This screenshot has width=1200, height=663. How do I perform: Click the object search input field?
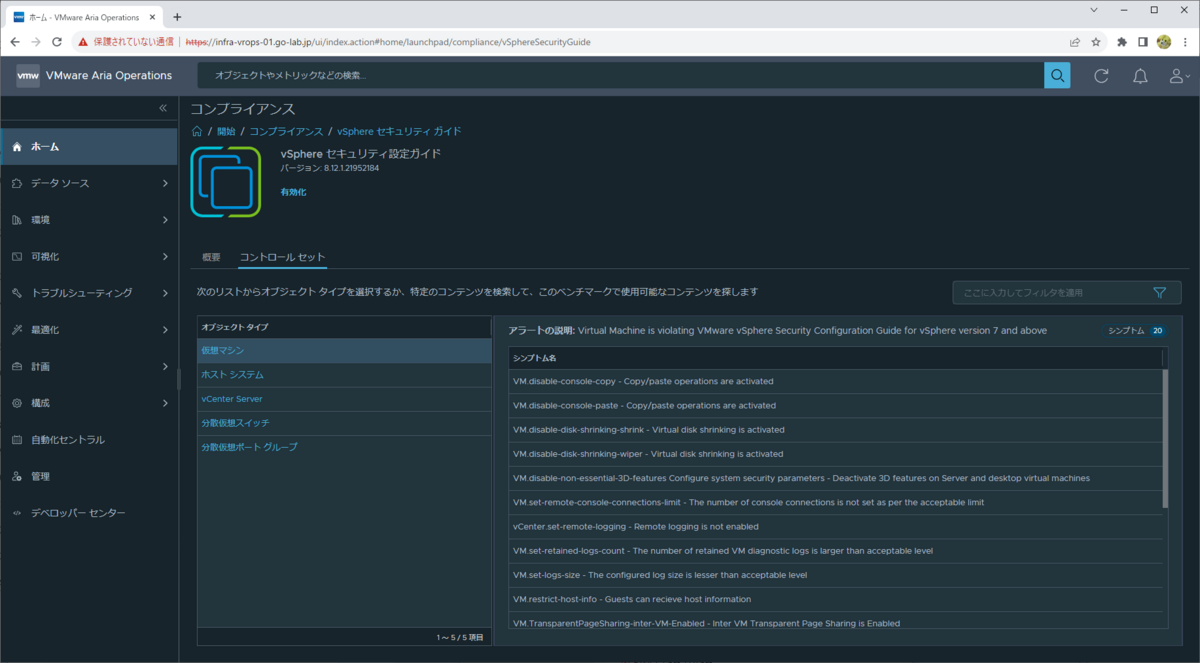(x=620, y=75)
